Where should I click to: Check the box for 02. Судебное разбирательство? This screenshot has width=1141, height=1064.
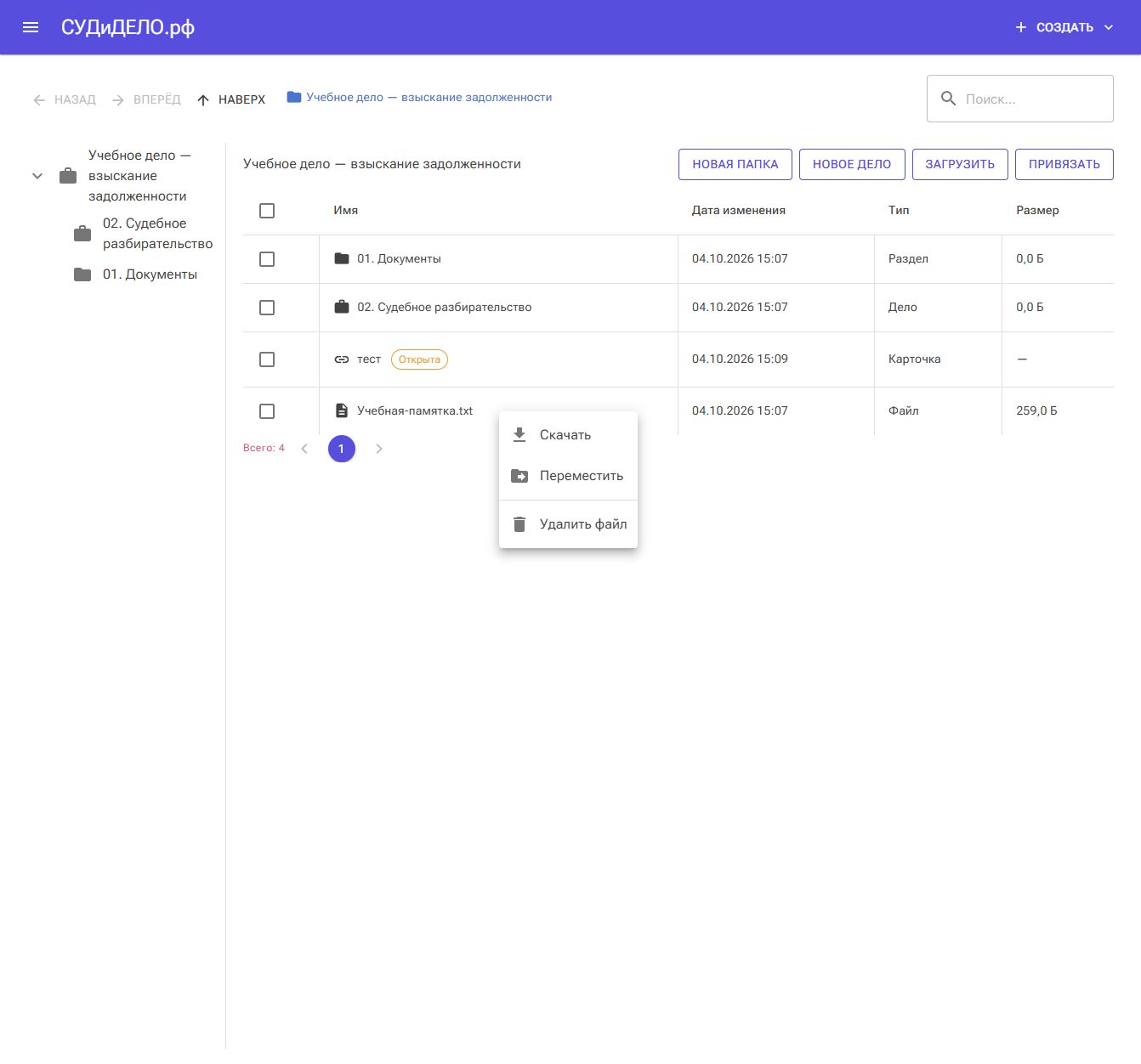point(267,308)
